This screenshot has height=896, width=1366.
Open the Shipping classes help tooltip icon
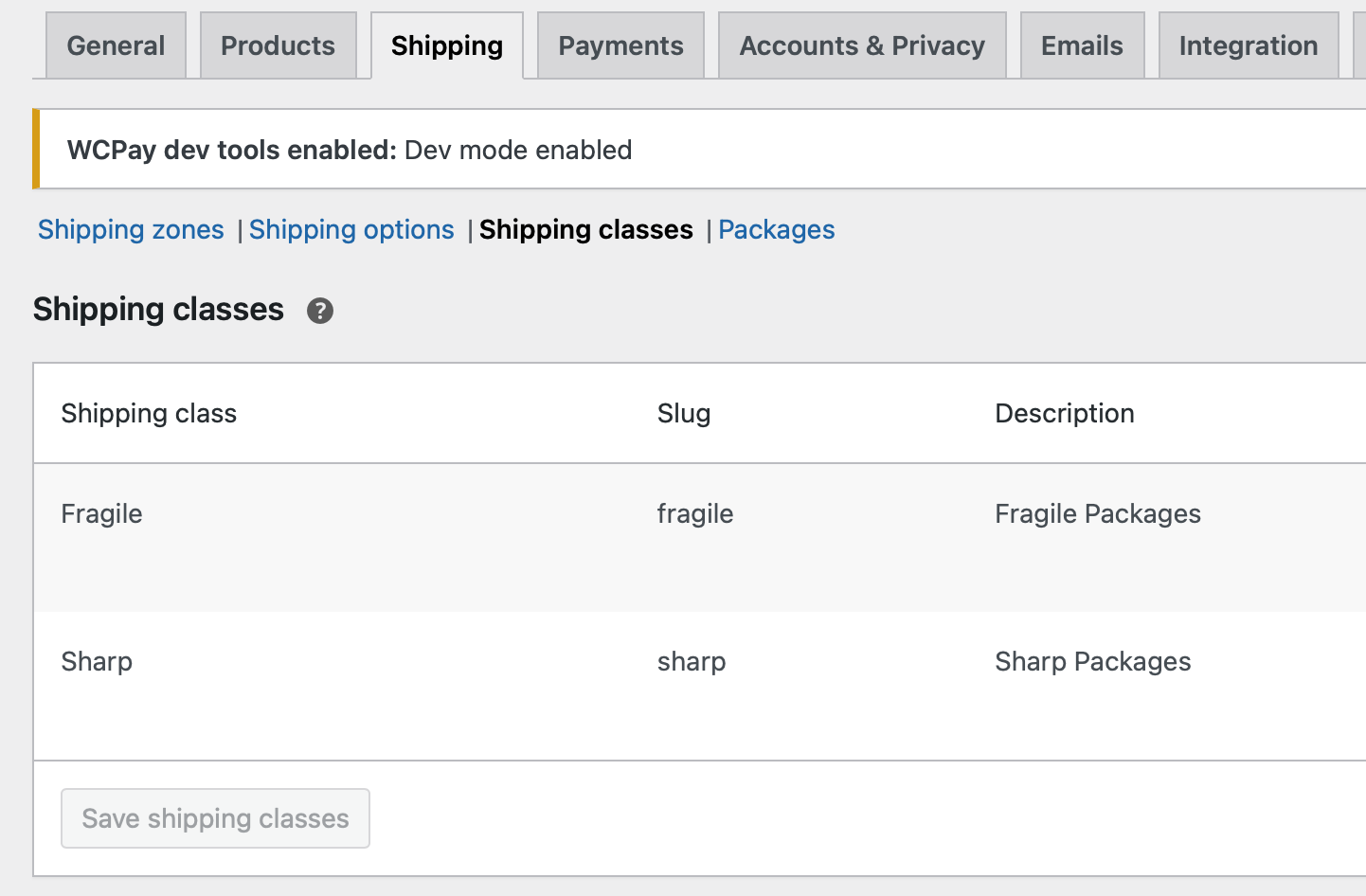pos(320,311)
